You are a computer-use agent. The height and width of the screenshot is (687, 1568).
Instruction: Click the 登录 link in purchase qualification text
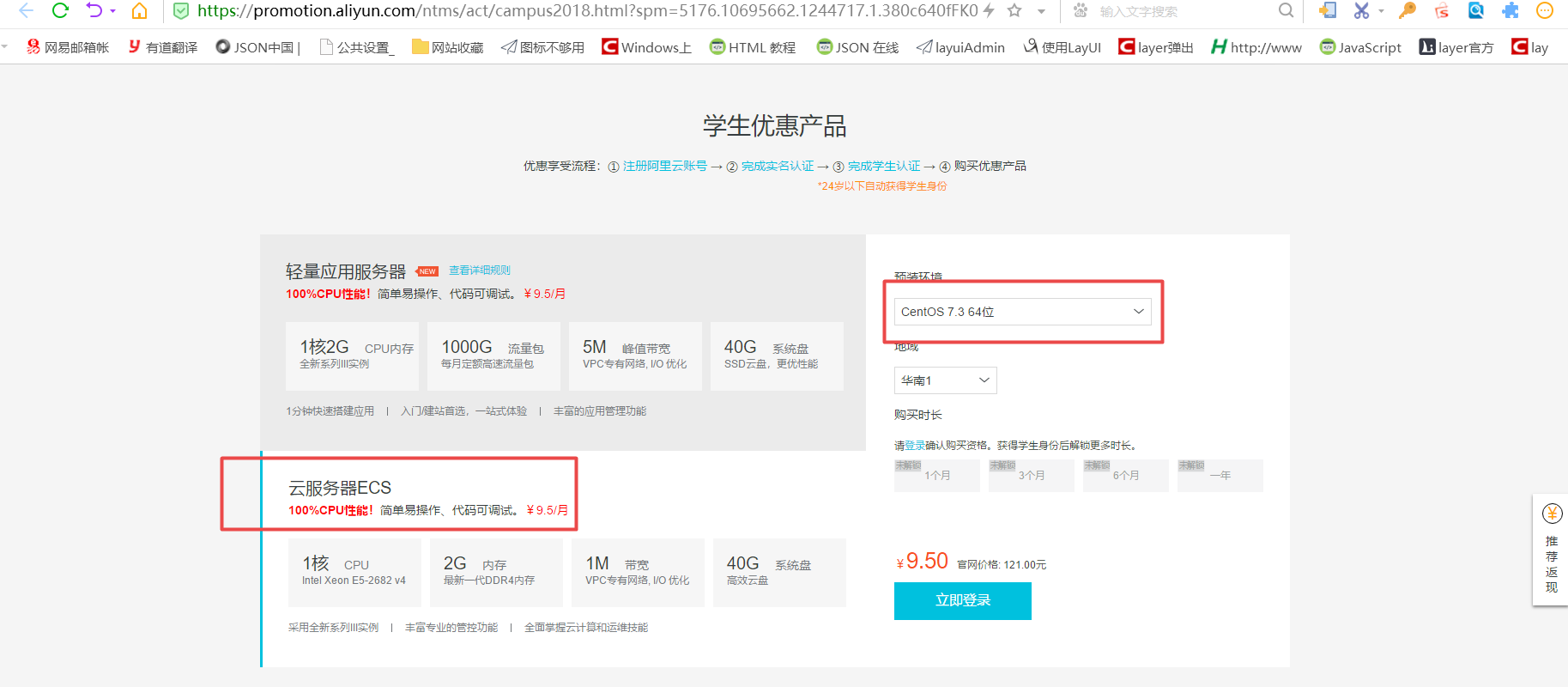tap(915, 446)
